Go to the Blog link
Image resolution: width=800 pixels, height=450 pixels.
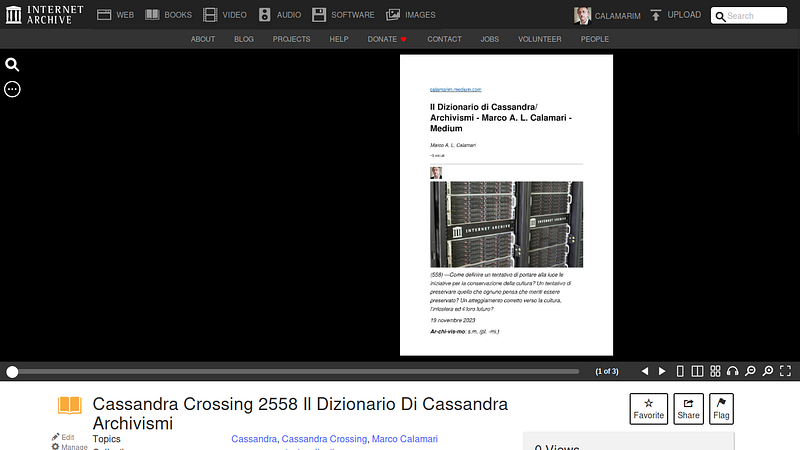click(244, 39)
